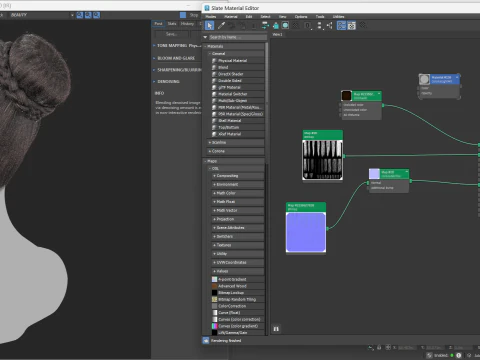The image size is (480, 360).
Task: Pick material from object with eyedropper
Action: (221, 25)
